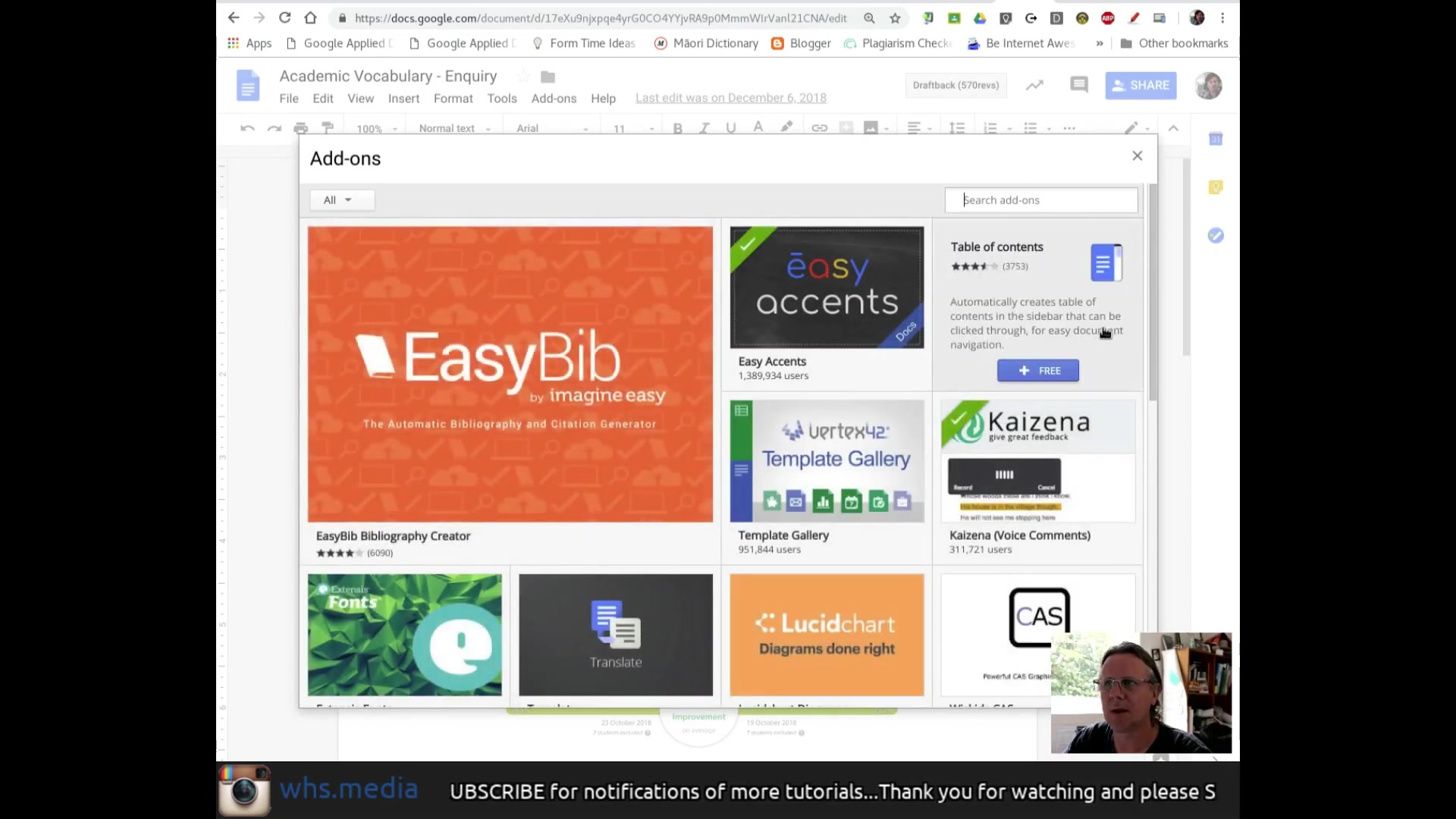
Task: Open Google Calendar side panel icon
Action: tap(1216, 139)
